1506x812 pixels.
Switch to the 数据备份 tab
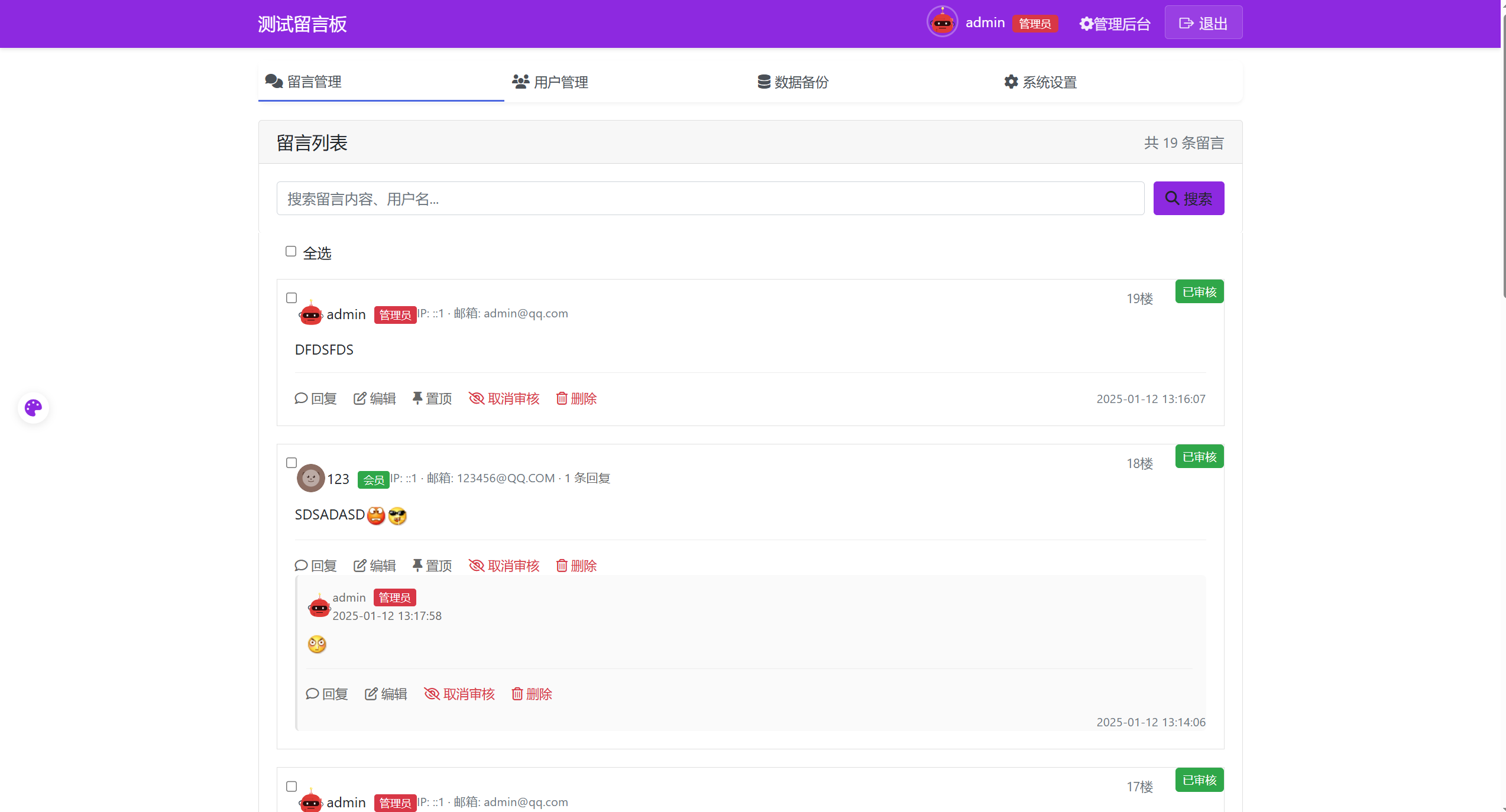[793, 82]
